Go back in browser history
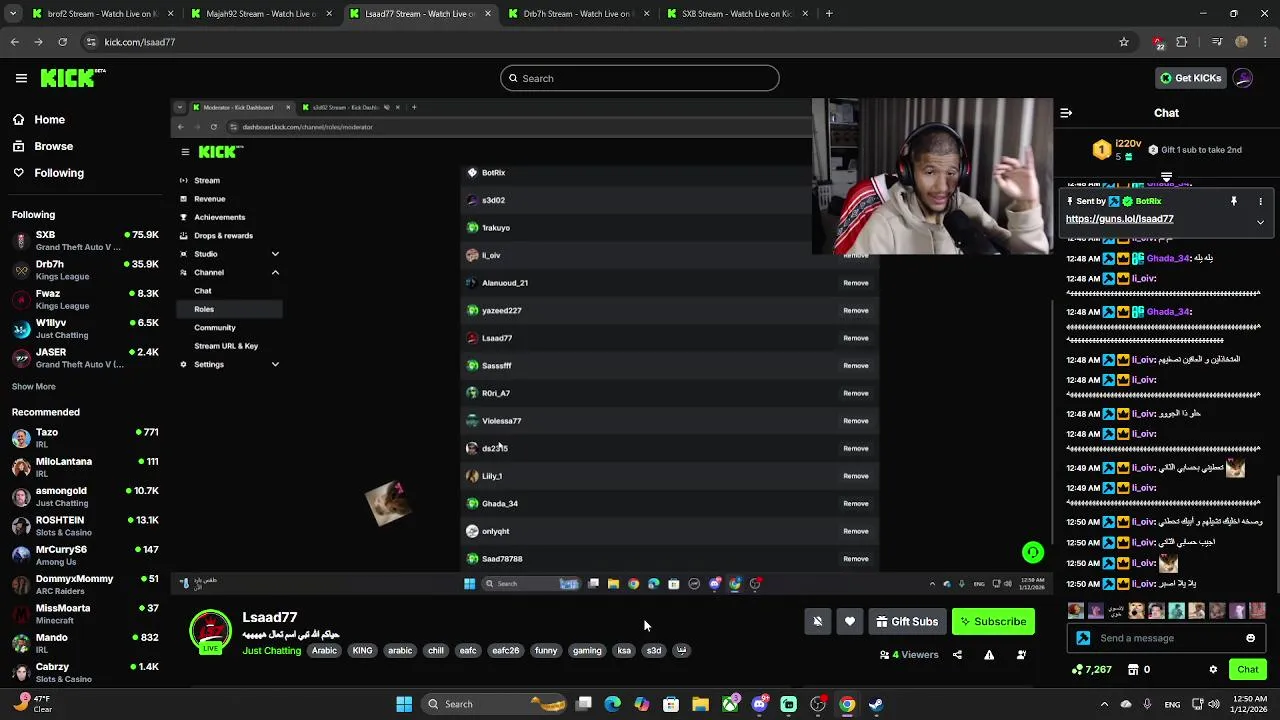Screen dimensions: 1280x720 15,42
